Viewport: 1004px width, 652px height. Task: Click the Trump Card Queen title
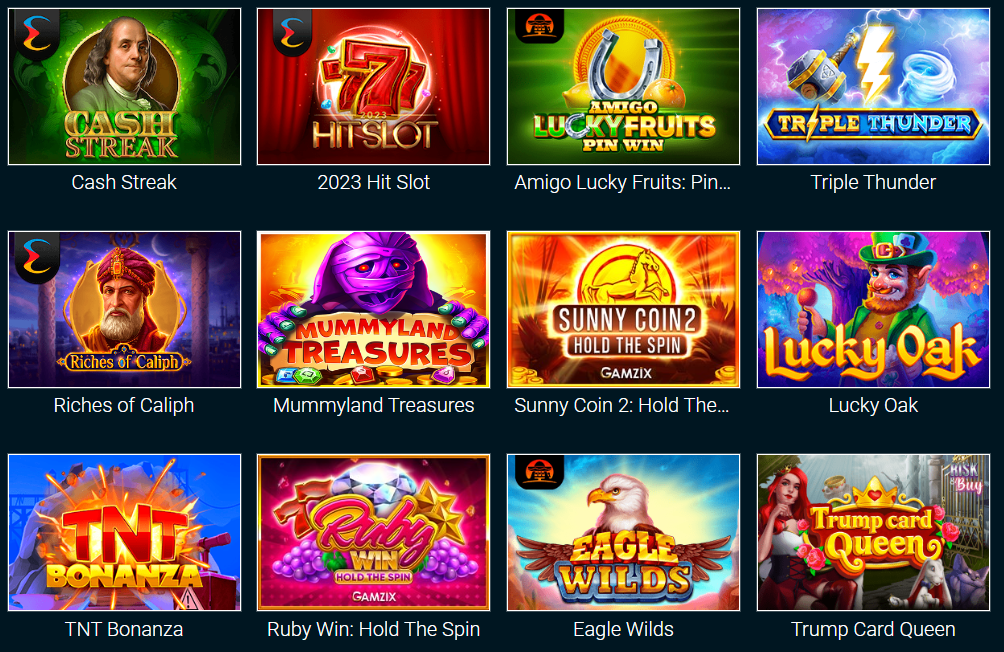pyautogui.click(x=873, y=630)
